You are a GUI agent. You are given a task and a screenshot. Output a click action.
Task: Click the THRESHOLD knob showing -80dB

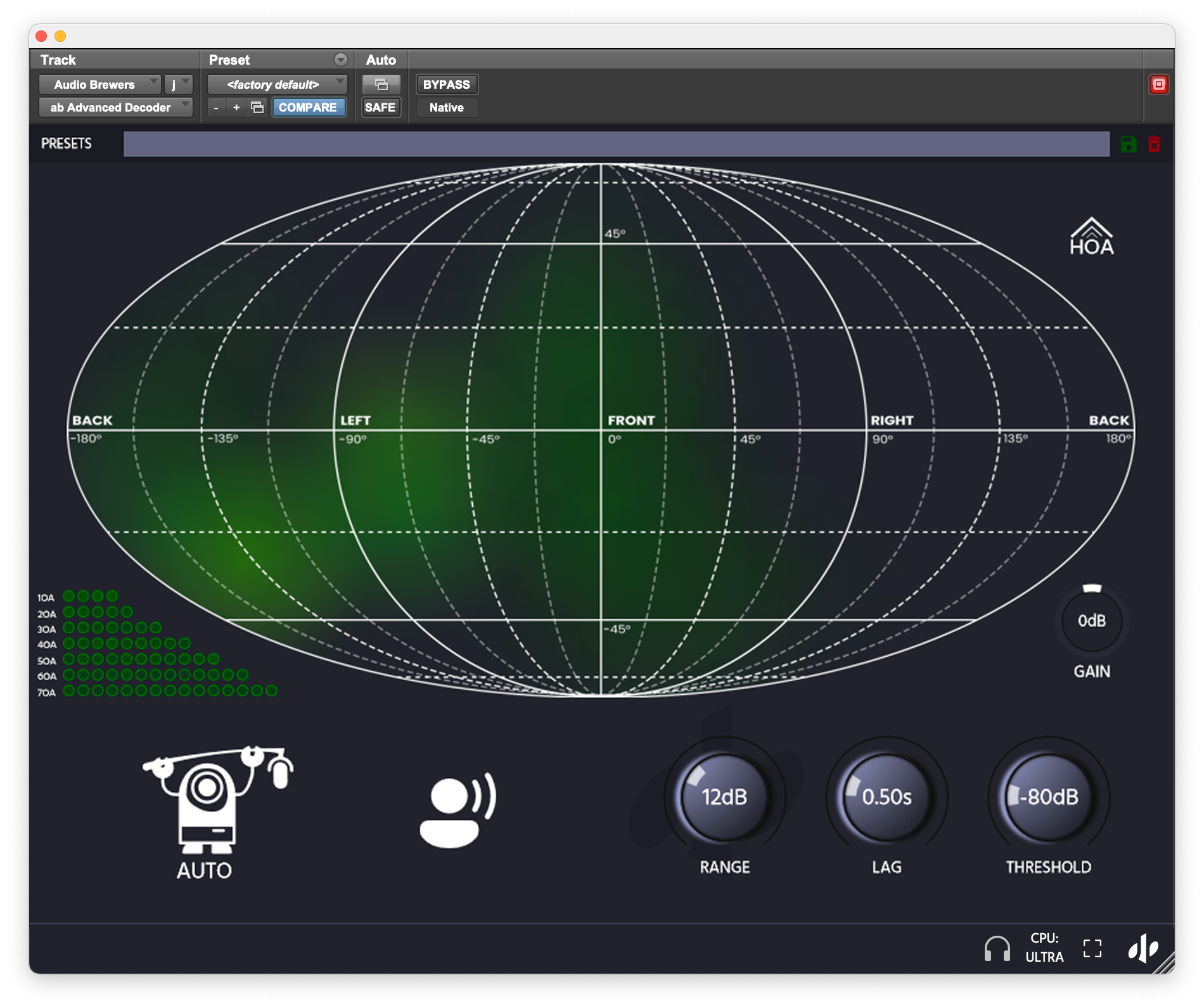[x=1049, y=796]
